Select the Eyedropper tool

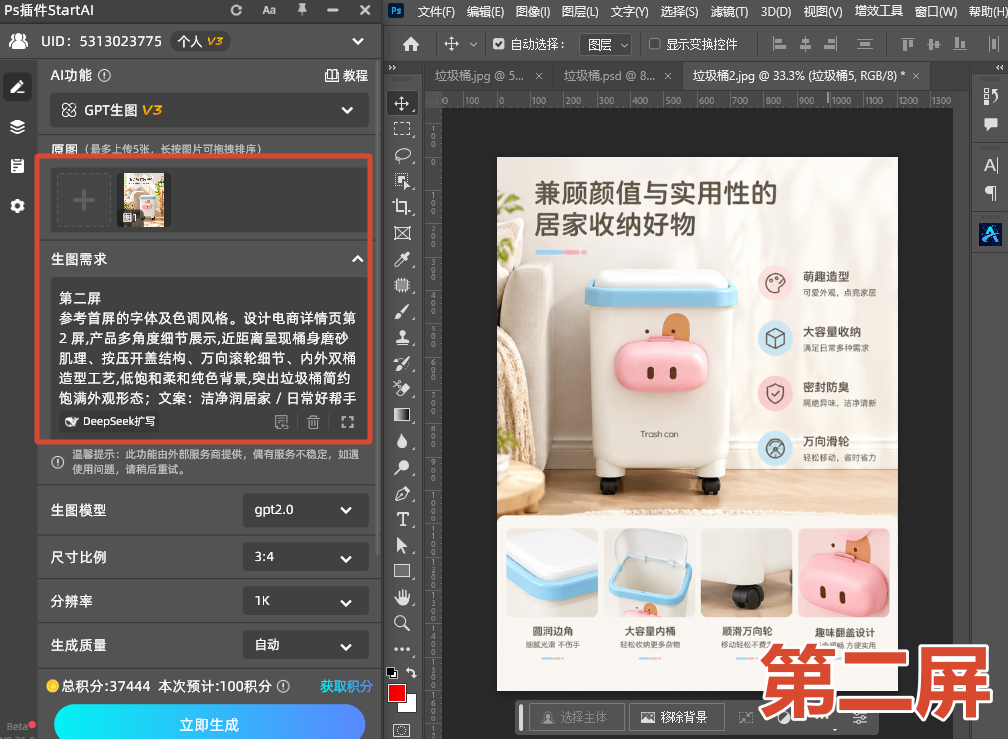402,259
